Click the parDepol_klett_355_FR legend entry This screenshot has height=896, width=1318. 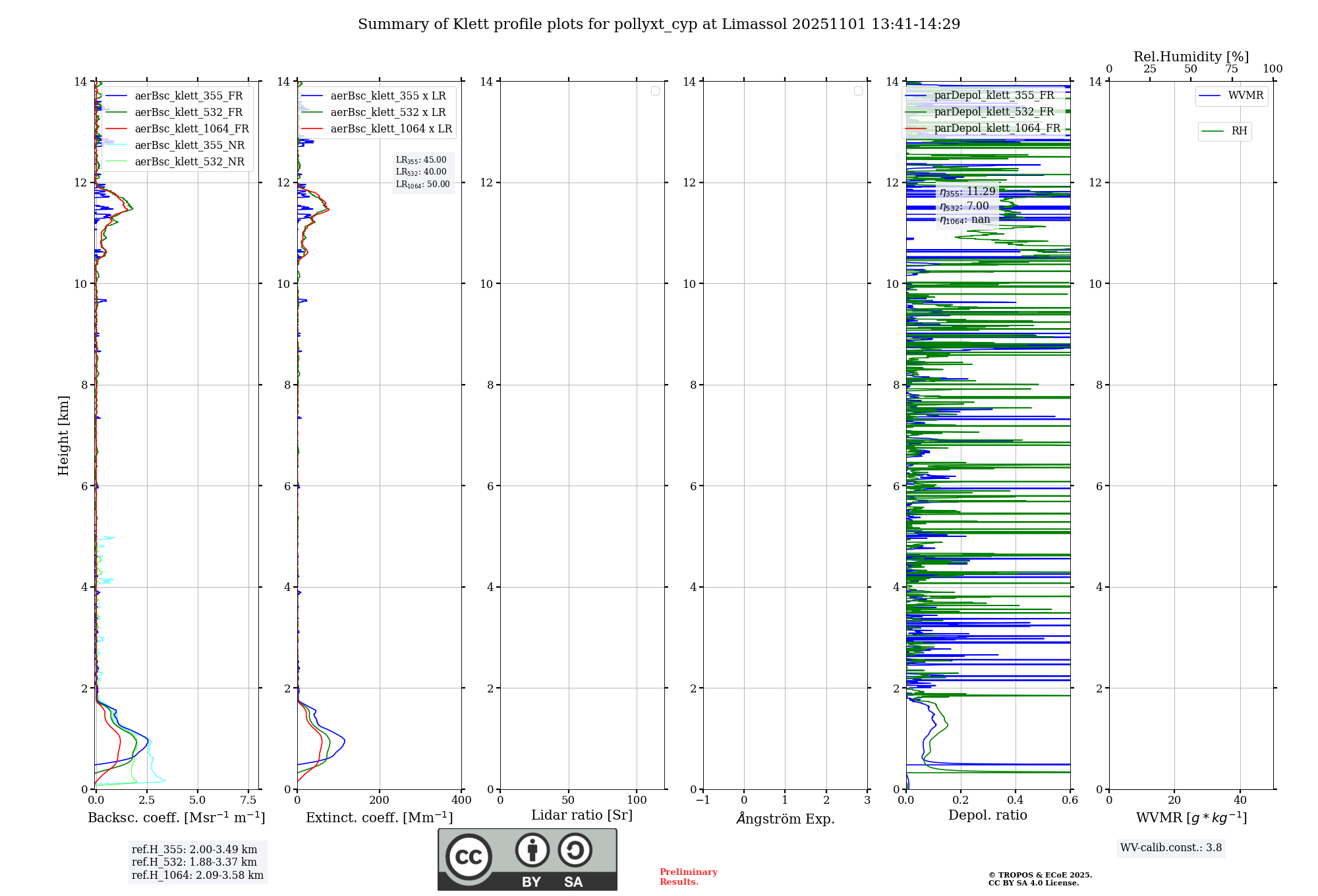[x=994, y=96]
